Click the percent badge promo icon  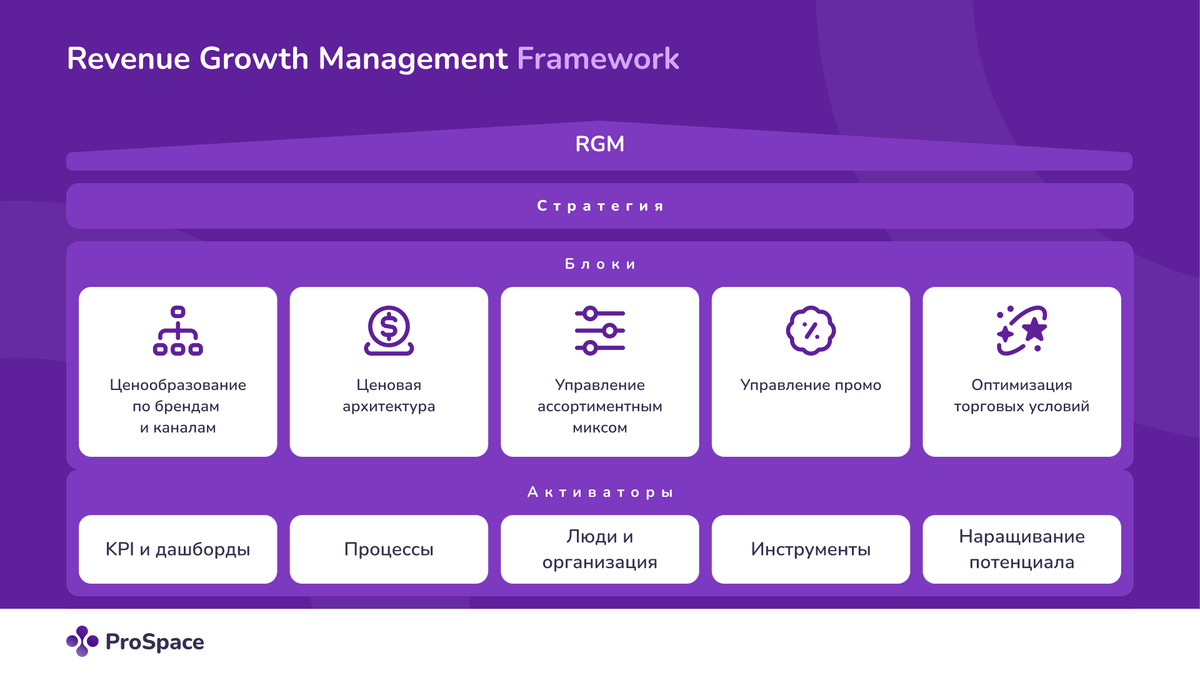point(811,331)
